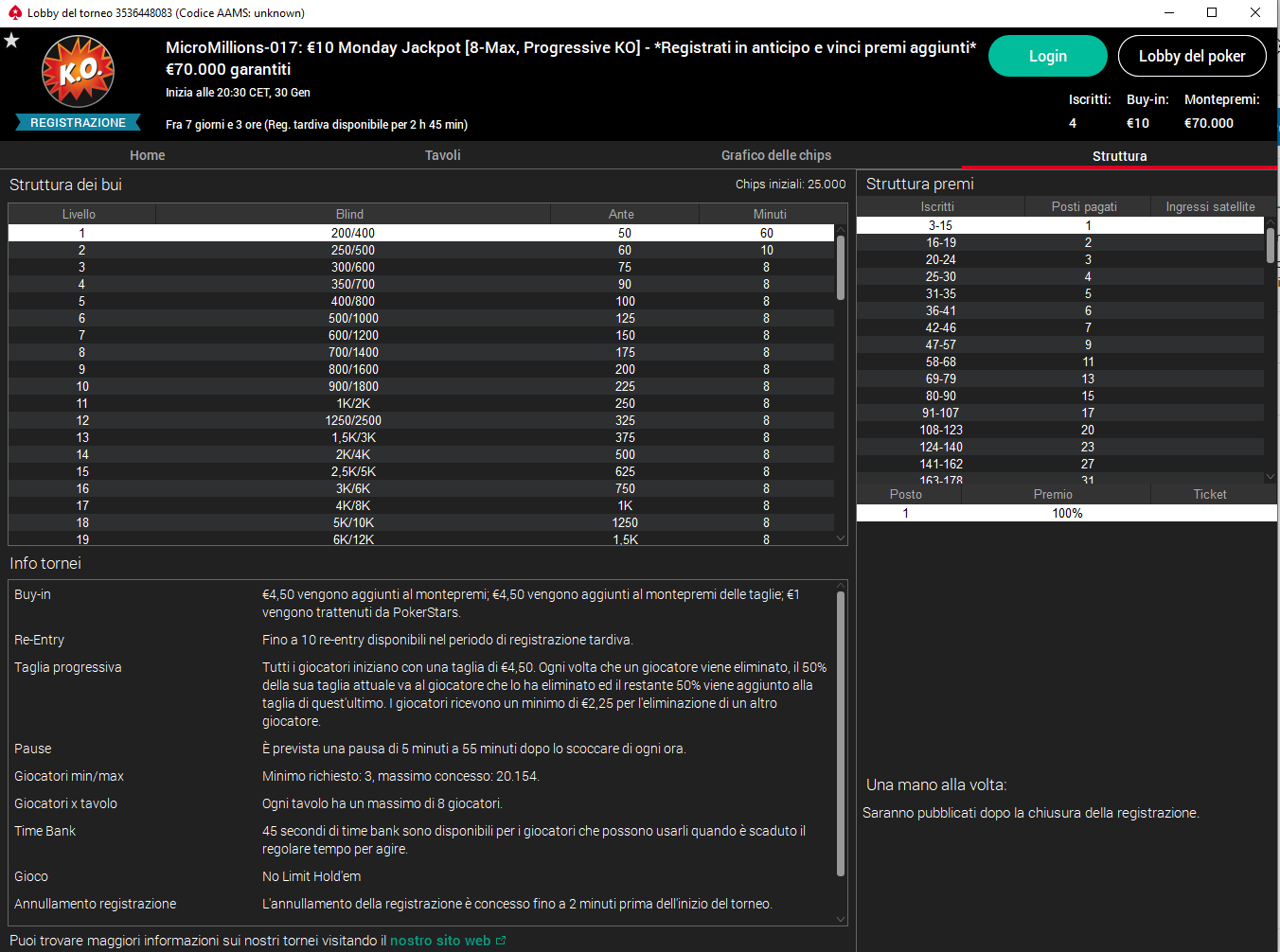Switch to the Home tab
Screen dimensions: 1280x952
pos(147,155)
